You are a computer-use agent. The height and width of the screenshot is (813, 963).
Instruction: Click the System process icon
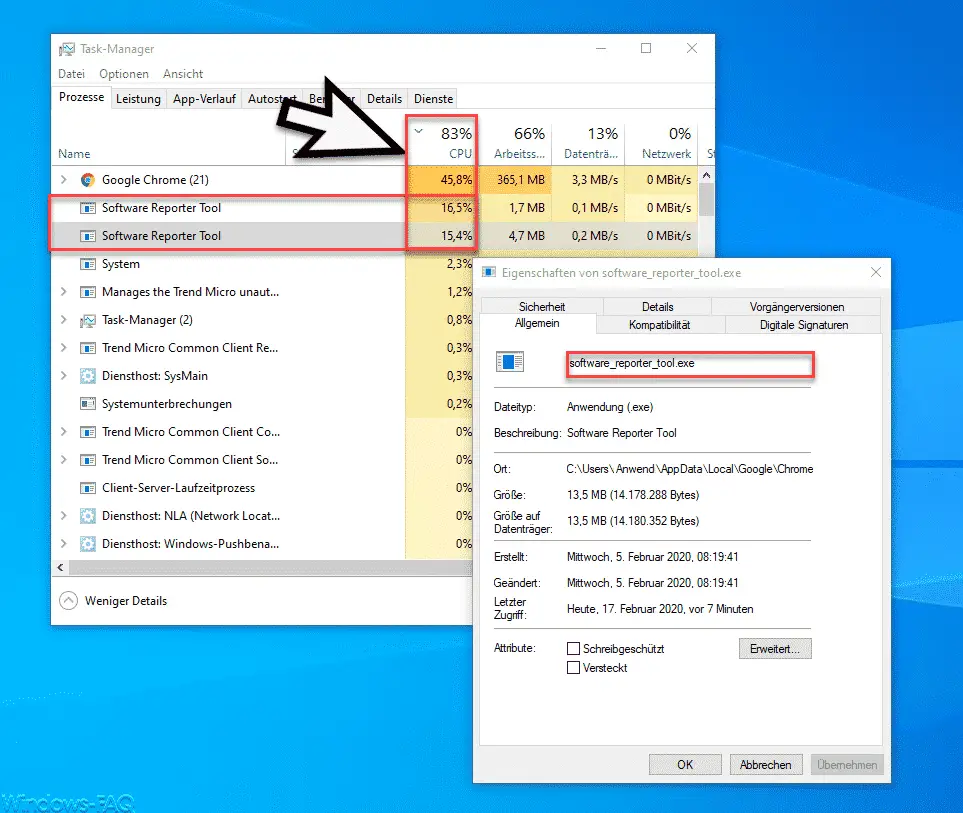88,264
